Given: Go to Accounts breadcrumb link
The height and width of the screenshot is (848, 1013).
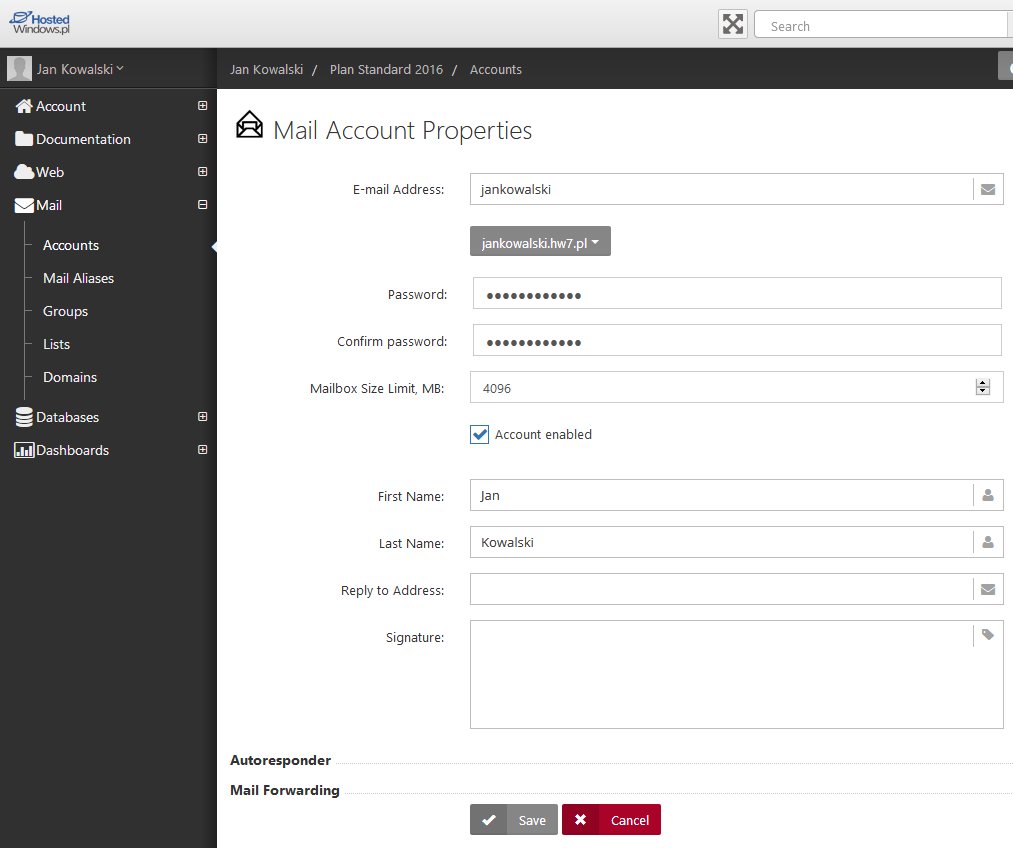Looking at the screenshot, I should pyautogui.click(x=496, y=69).
